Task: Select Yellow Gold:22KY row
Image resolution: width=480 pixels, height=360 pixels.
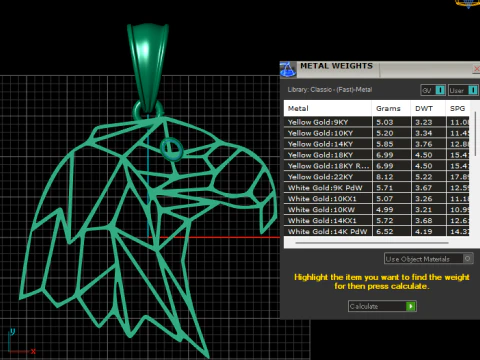Action: point(377,177)
